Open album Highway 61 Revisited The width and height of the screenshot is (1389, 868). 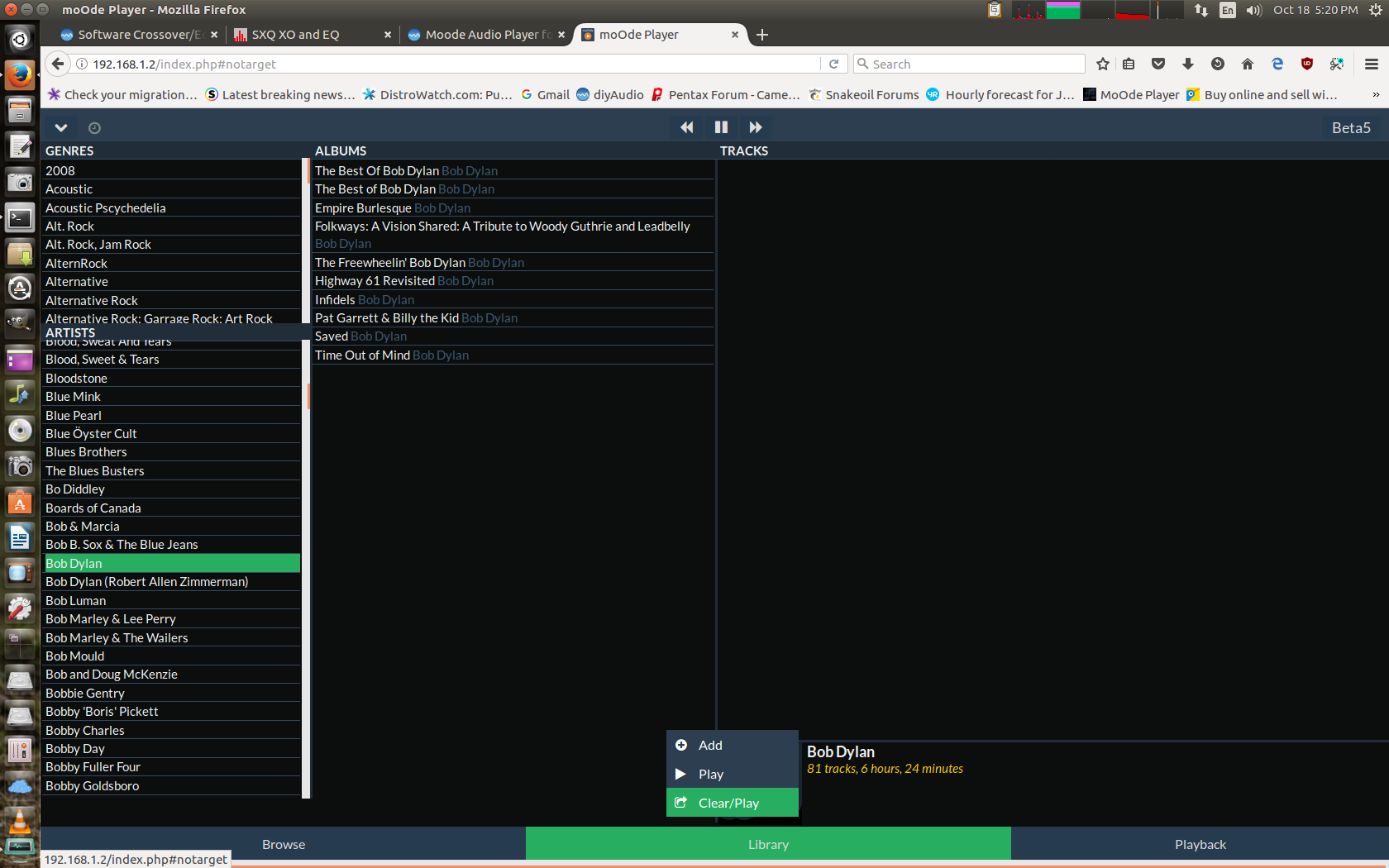pos(512,280)
